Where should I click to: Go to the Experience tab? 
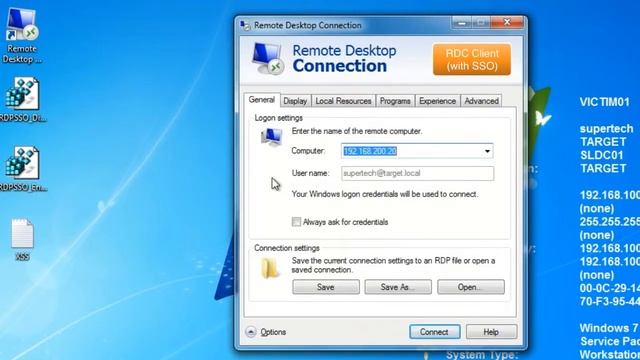(x=437, y=101)
